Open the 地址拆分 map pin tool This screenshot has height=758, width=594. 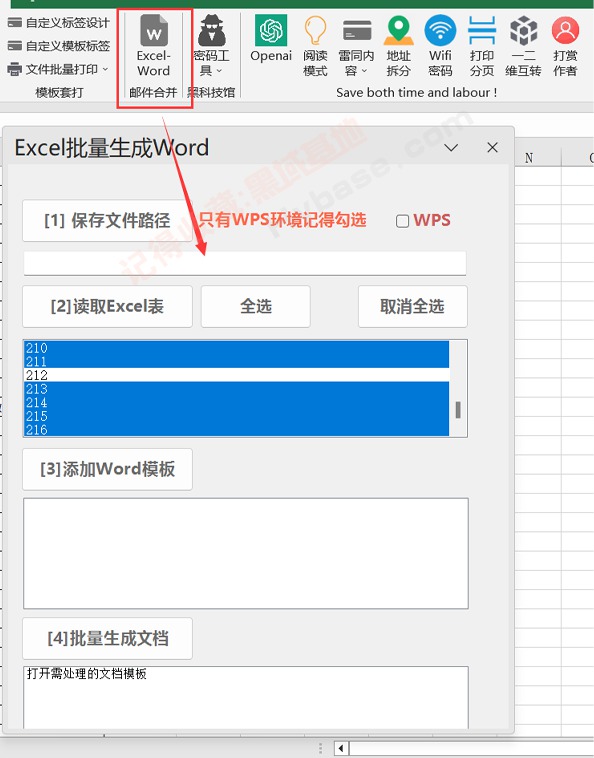[x=398, y=46]
